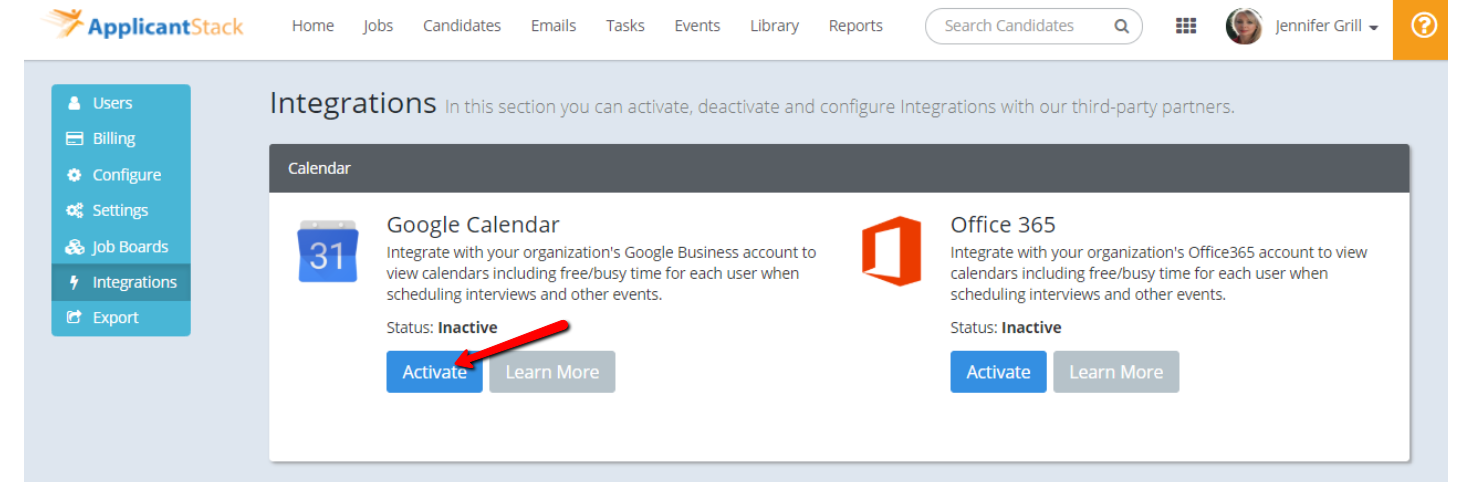Open the Events menu
Image resolution: width=1465 pixels, height=482 pixels.
pos(697,26)
